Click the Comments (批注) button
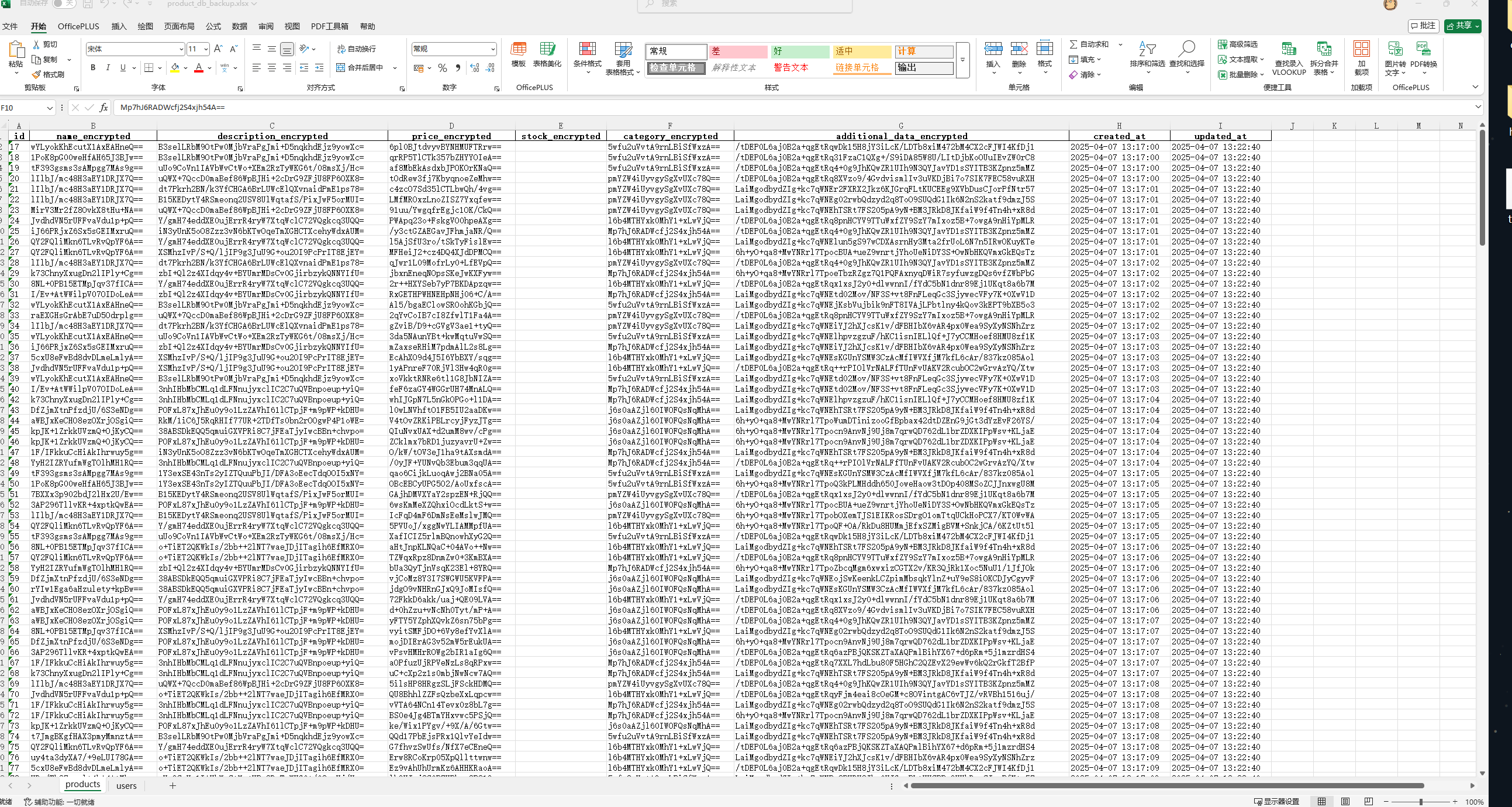Image resolution: width=1512 pixels, height=807 pixels. click(x=1423, y=26)
